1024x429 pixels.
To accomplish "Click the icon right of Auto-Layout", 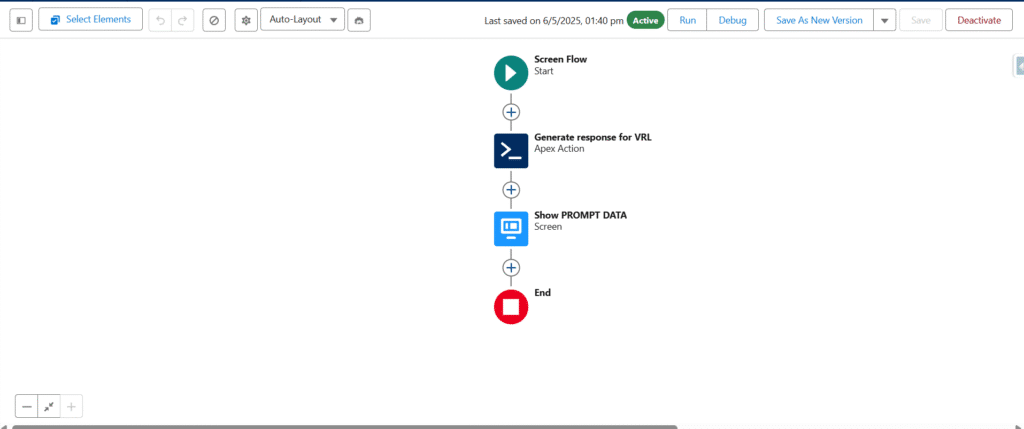I will tap(359, 20).
